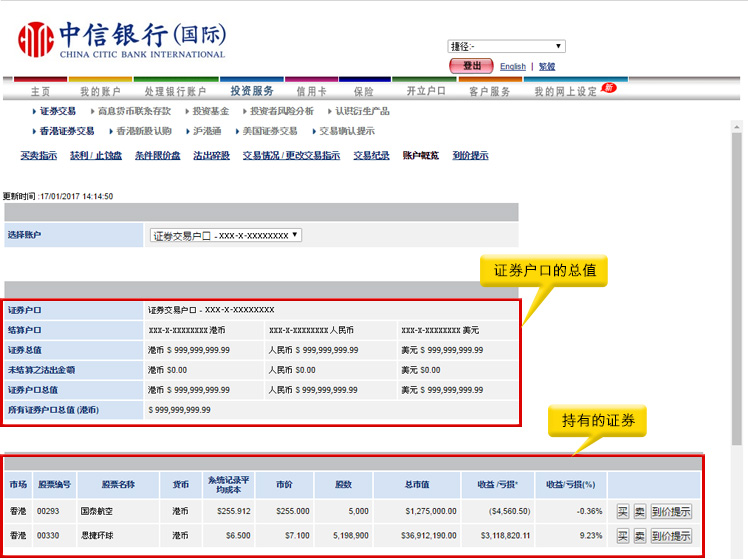Viewport: 748px width, 559px height.
Task: Select the 投资服务 menu tab
Action: pyautogui.click(x=252, y=91)
